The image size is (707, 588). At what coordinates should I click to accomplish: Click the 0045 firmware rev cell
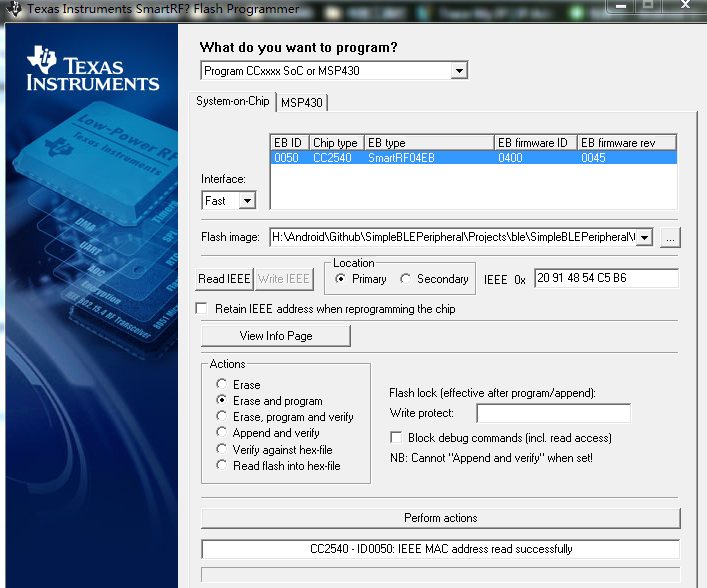pos(593,158)
